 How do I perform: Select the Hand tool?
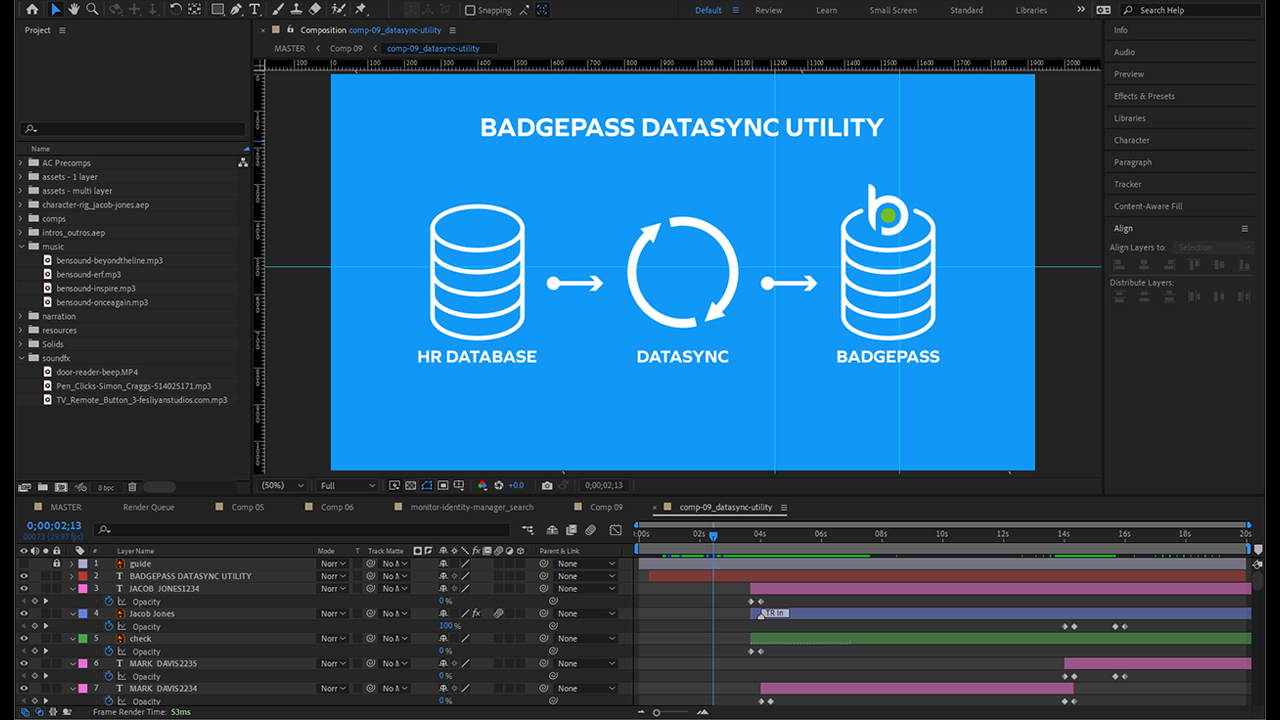click(x=74, y=9)
